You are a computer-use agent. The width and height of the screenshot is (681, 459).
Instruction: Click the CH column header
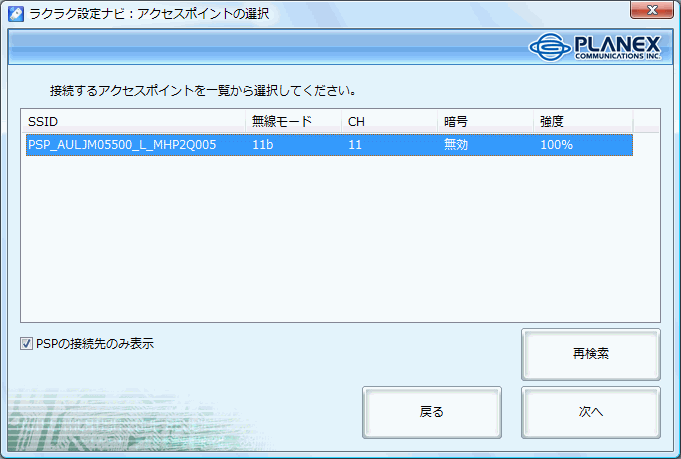[x=390, y=122]
